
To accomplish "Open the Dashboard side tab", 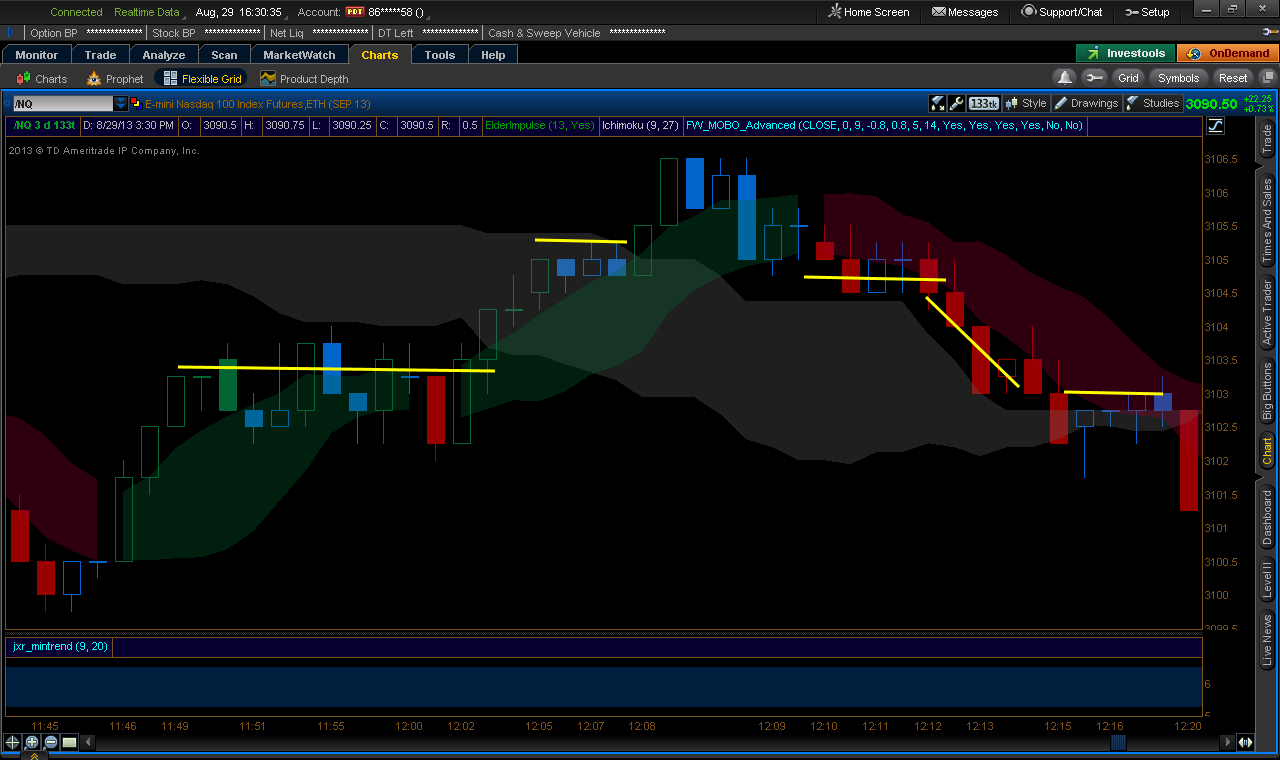I will point(1267,518).
